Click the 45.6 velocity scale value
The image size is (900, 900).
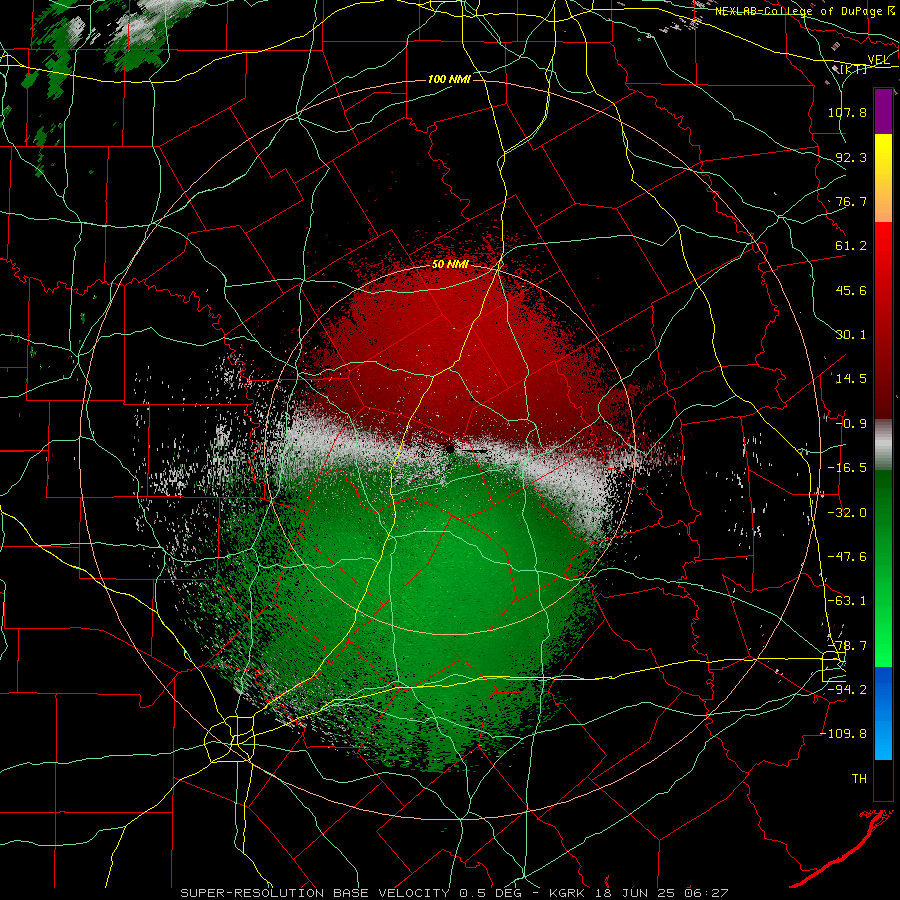pos(851,290)
